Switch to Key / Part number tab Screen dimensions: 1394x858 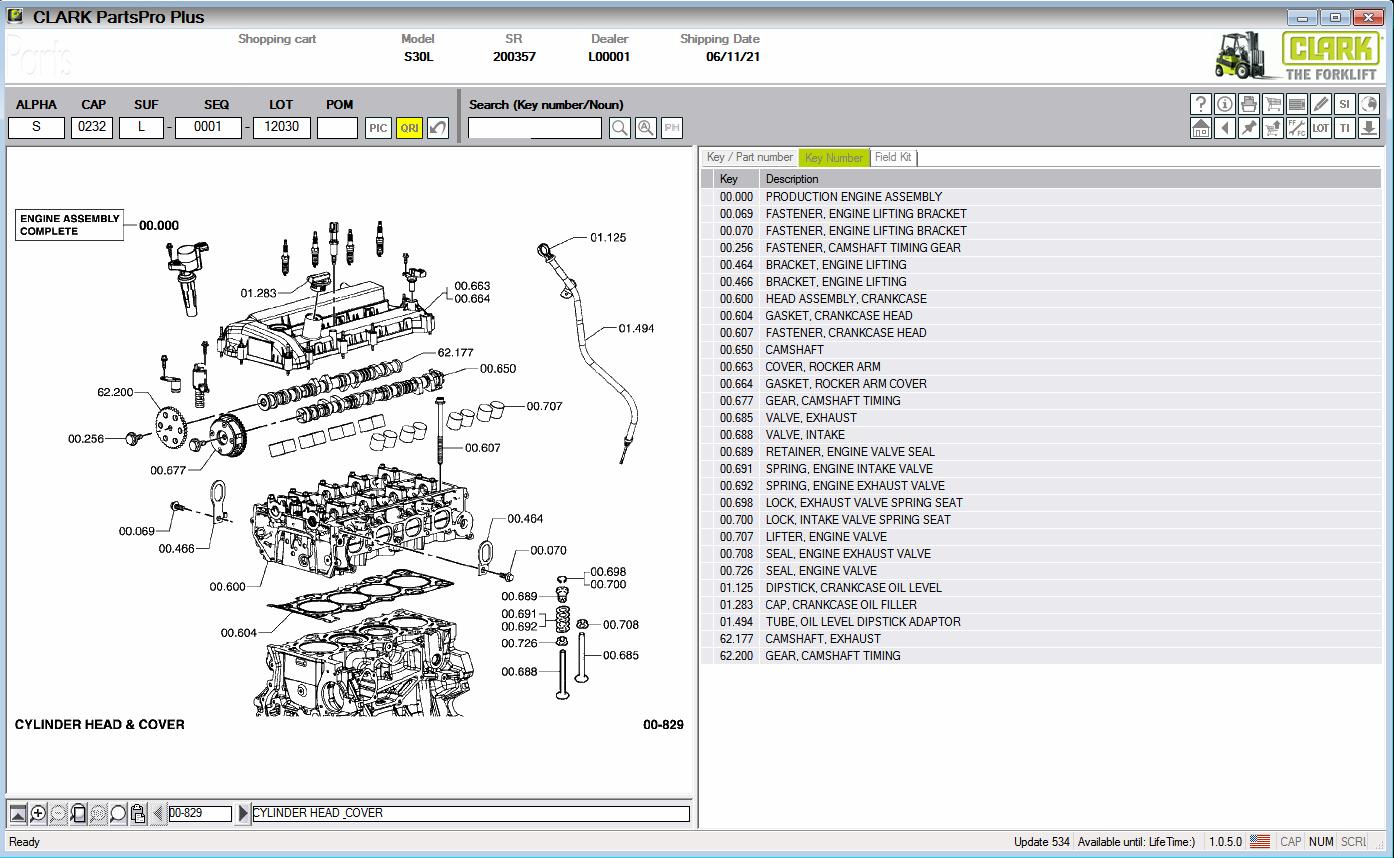749,157
